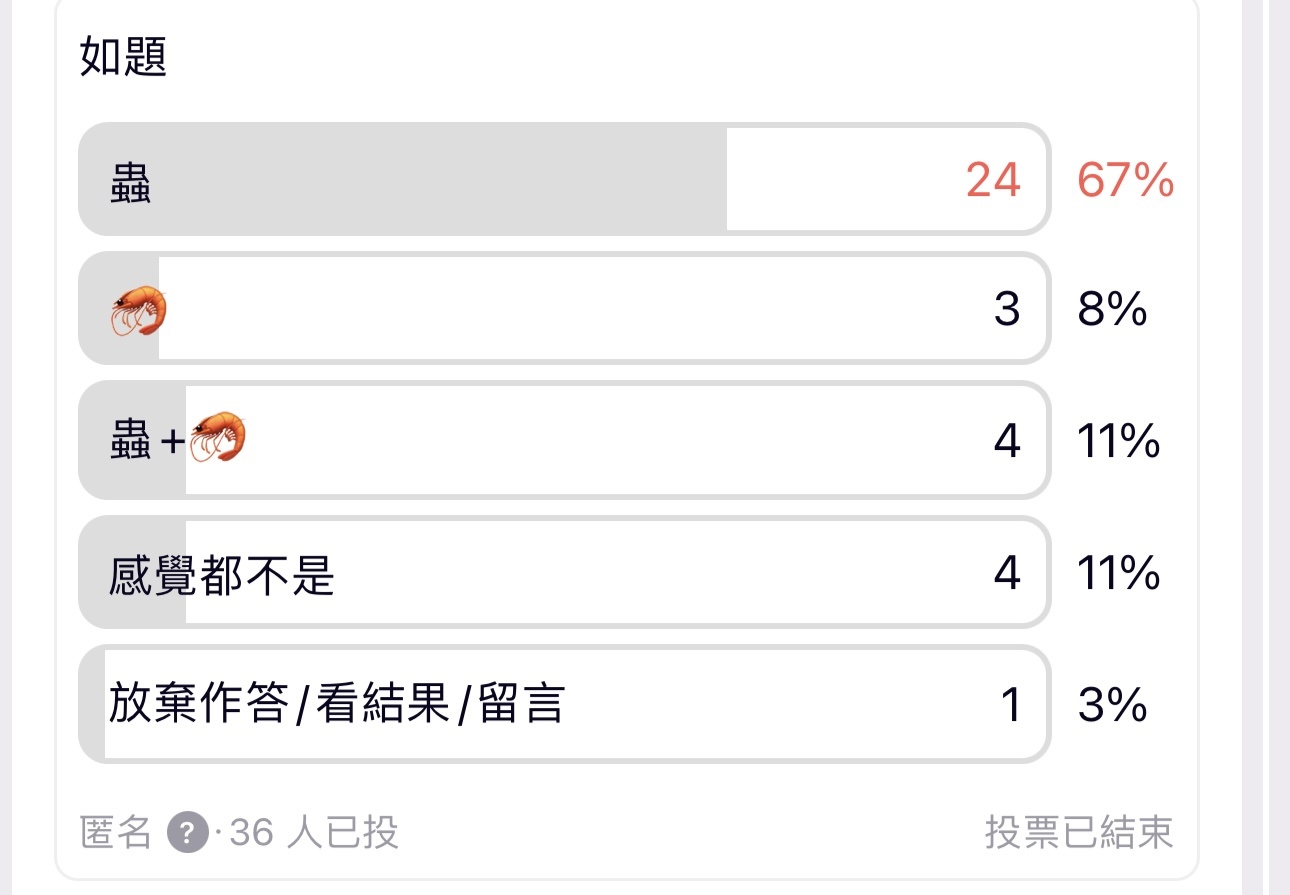Image resolution: width=1290 pixels, height=895 pixels.
Task: Select the 蟲 poll option
Action: [x=565, y=180]
